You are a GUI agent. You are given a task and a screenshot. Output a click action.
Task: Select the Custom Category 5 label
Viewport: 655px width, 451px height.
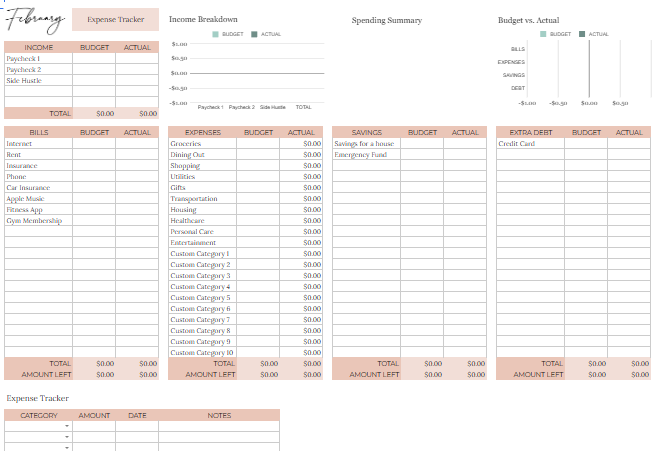(200, 298)
